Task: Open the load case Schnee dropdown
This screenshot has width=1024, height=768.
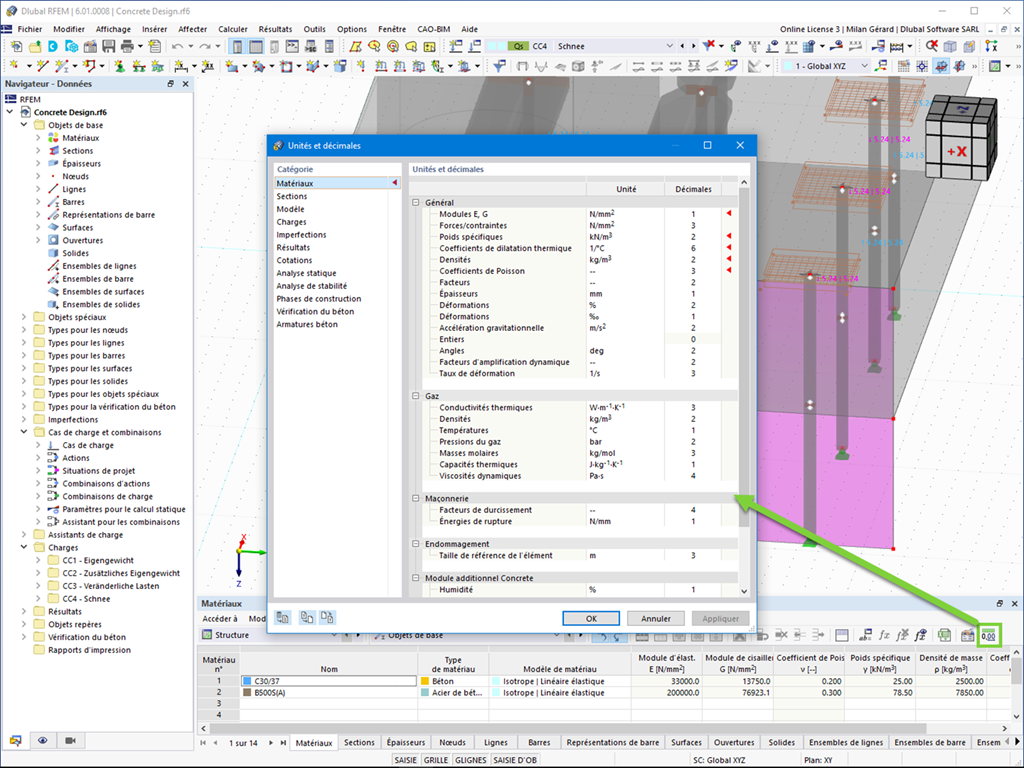Action: (669, 46)
